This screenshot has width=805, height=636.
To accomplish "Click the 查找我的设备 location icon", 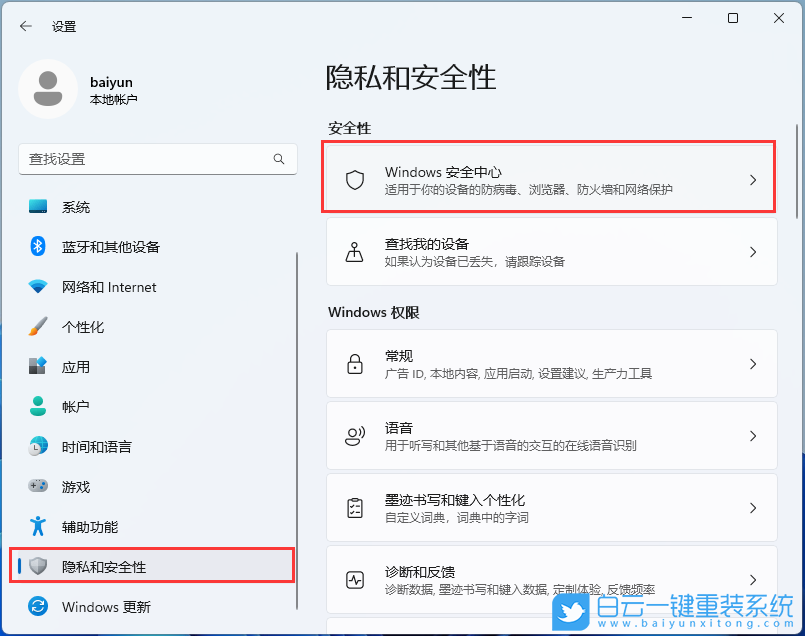I will click(x=355, y=252).
